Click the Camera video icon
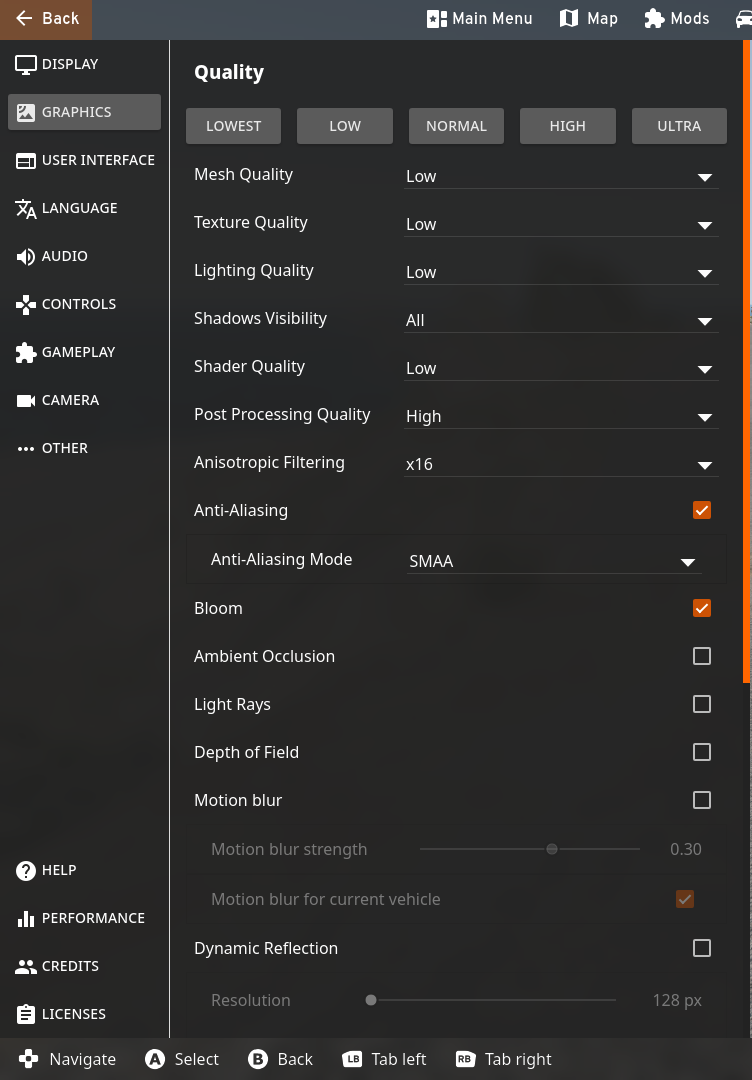 (x=25, y=401)
